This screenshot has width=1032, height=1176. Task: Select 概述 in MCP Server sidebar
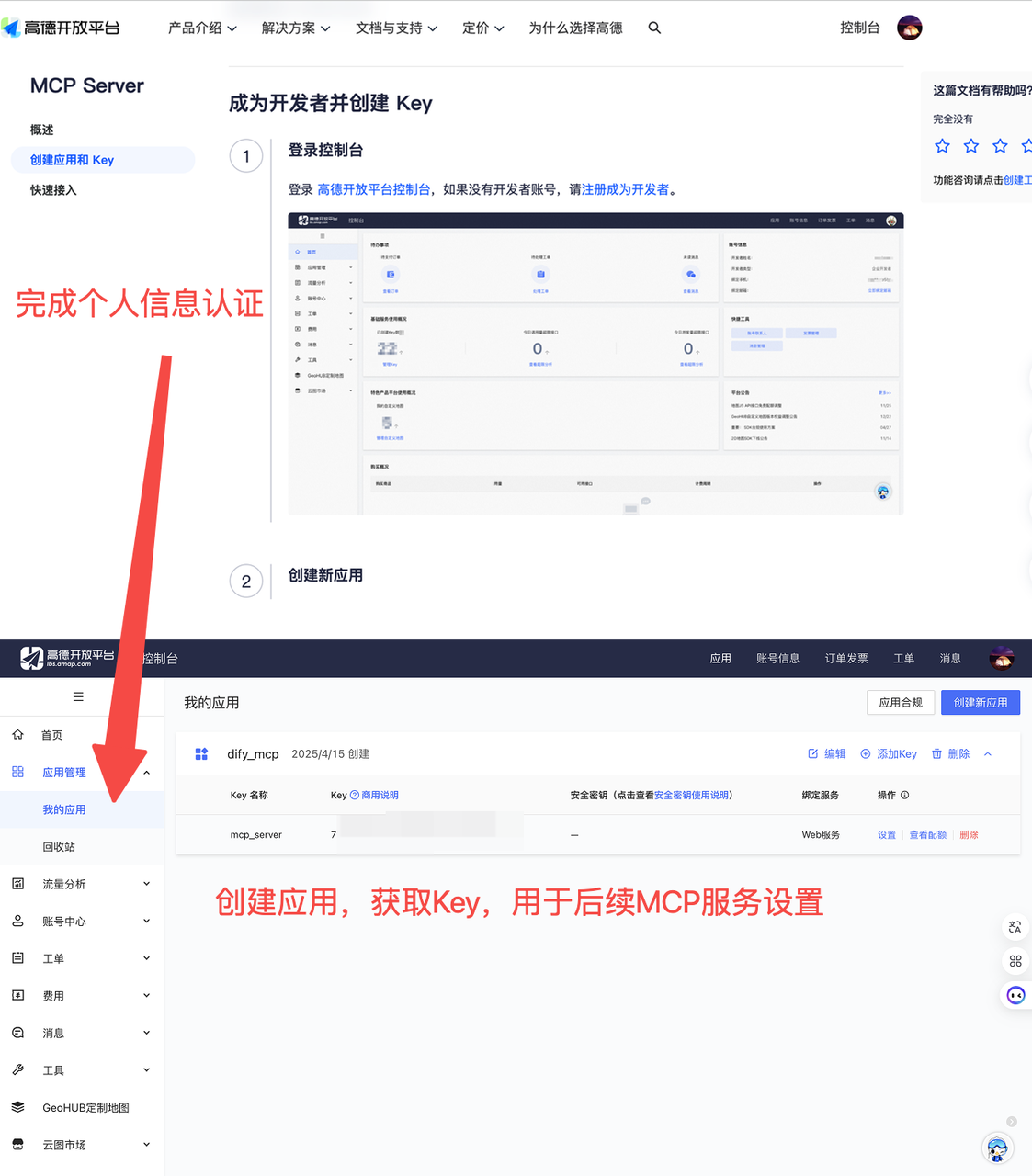tap(42, 130)
